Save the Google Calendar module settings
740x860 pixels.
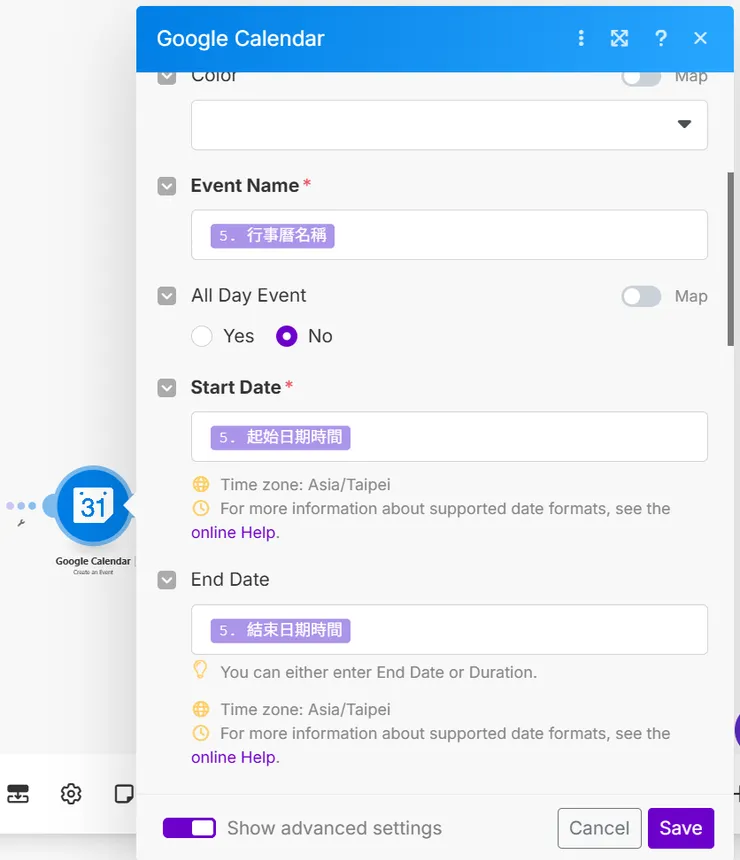[681, 828]
